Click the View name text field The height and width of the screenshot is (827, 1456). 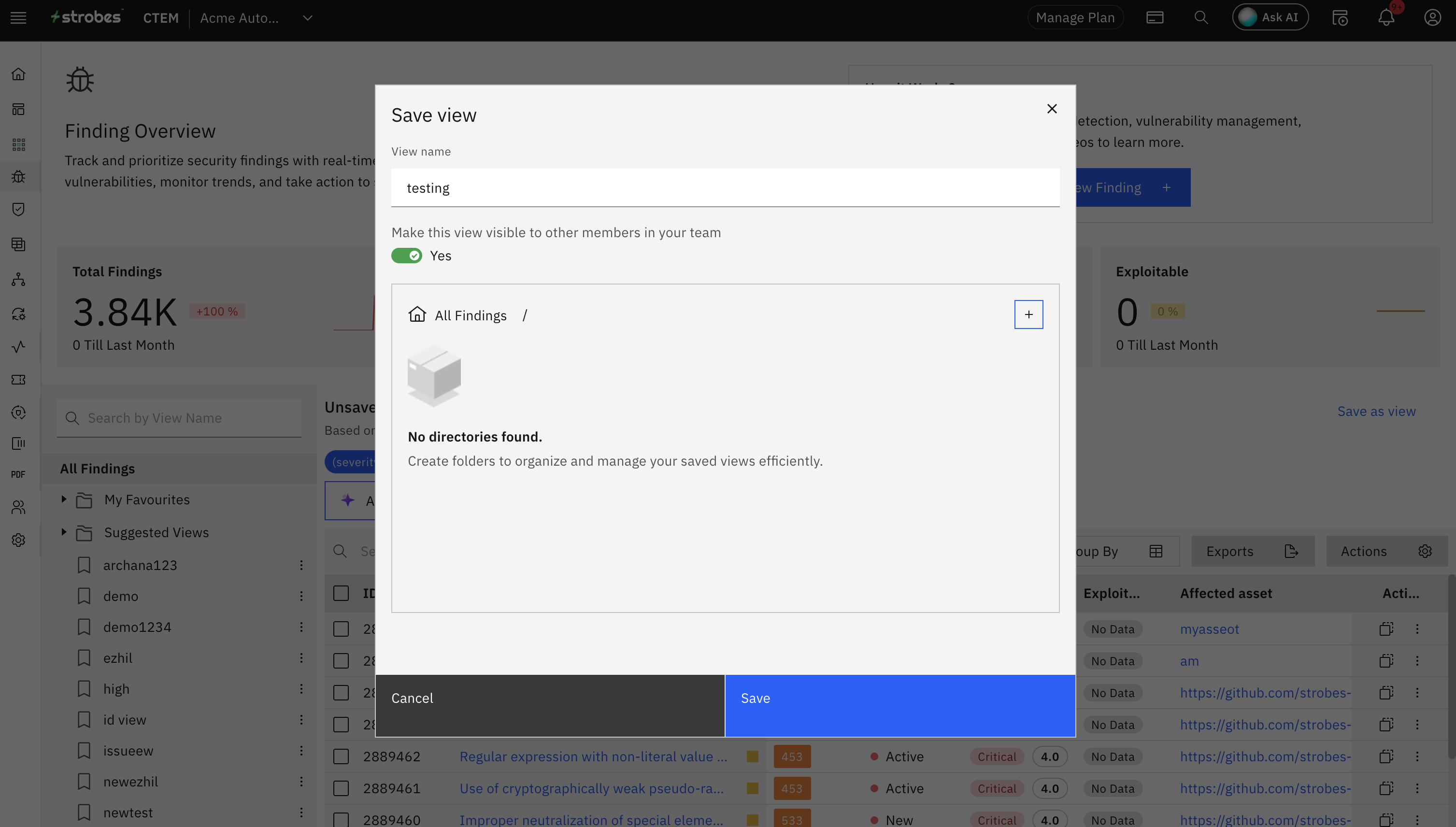point(725,188)
